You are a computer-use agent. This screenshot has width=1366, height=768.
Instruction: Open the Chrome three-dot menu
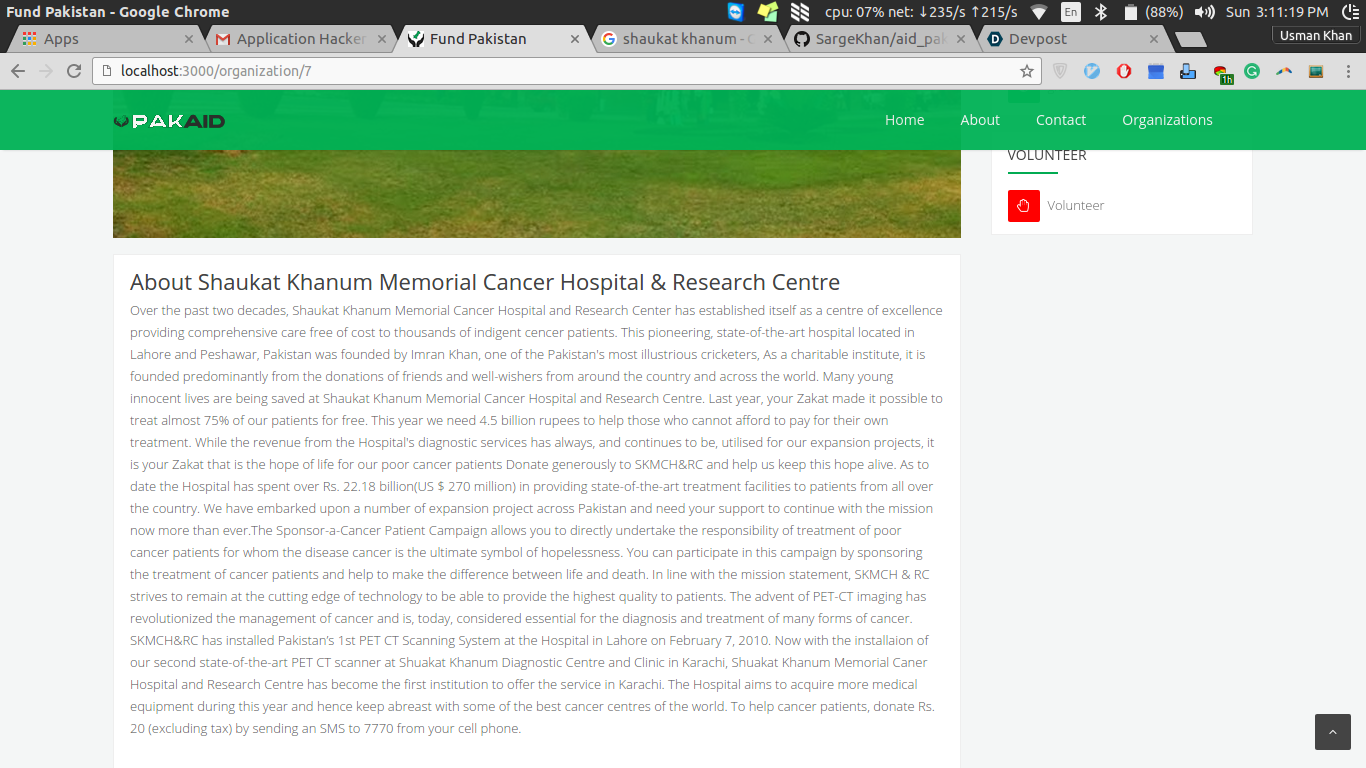click(1348, 71)
